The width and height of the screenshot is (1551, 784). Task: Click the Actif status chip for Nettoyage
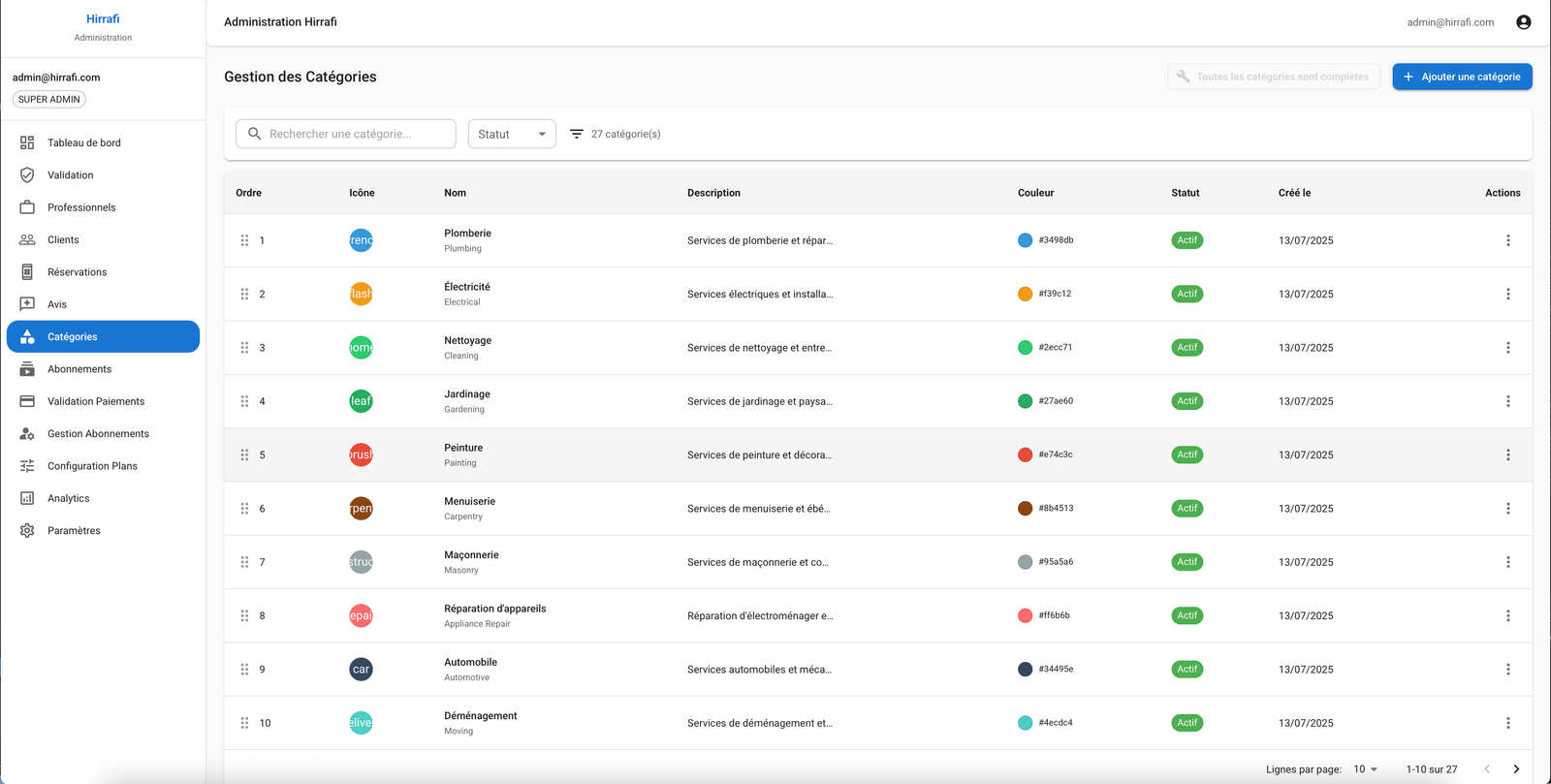(1187, 347)
